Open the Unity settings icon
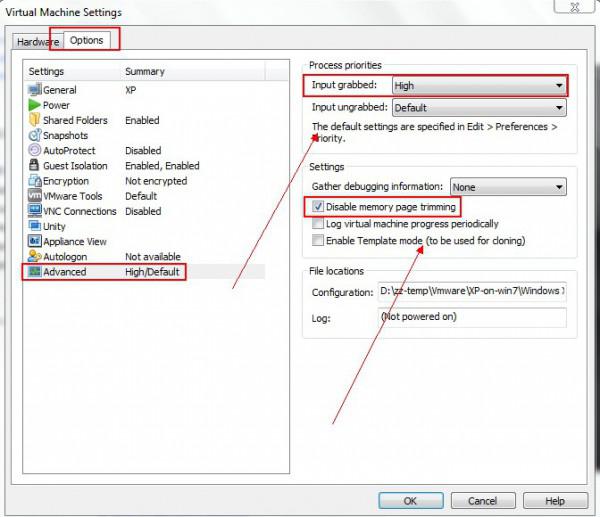This screenshot has height=517, width=600. tap(34, 226)
